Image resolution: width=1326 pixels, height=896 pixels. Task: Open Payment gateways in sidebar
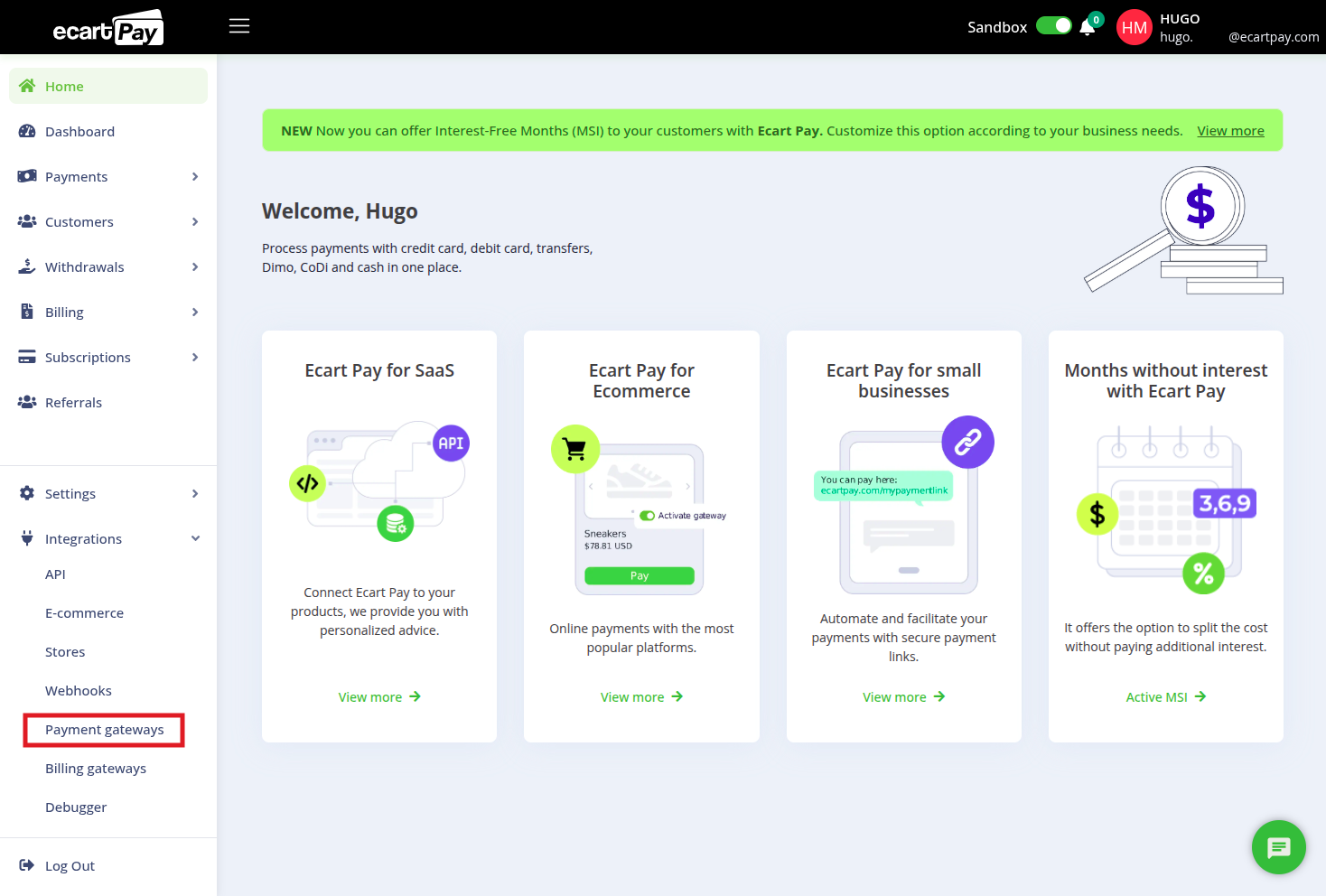tap(105, 730)
